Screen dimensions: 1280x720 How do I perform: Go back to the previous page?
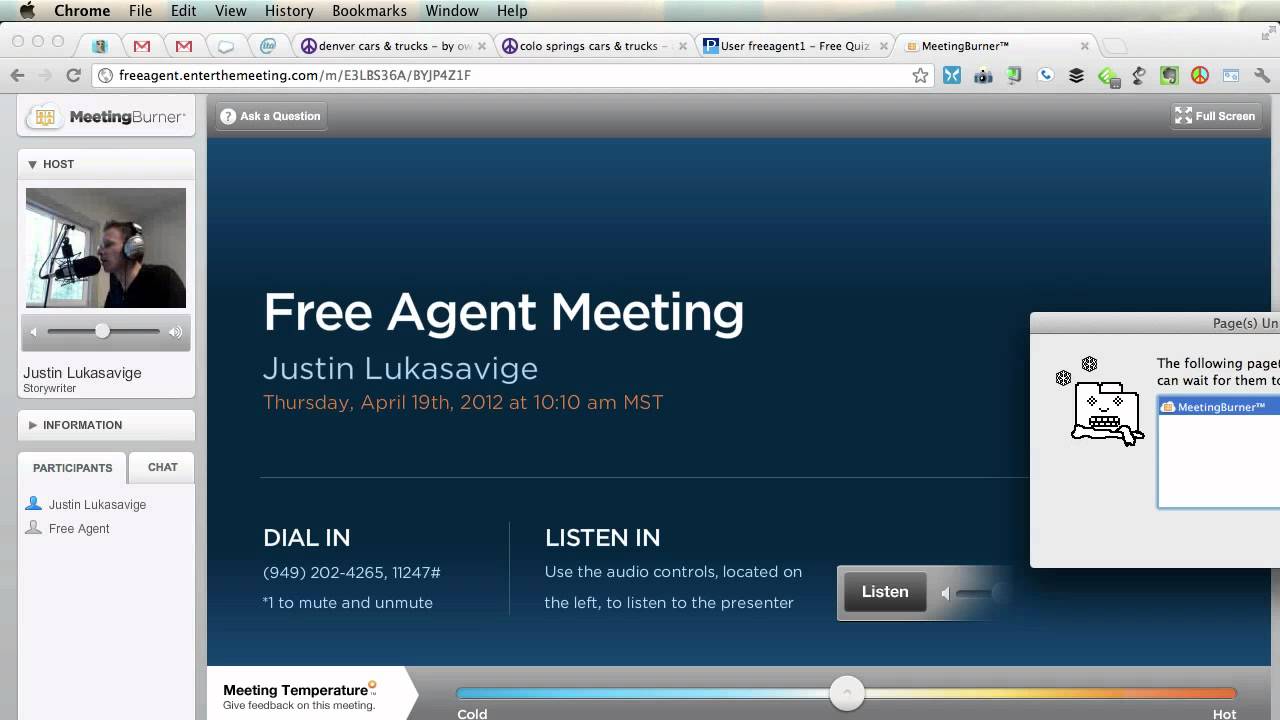click(x=17, y=75)
